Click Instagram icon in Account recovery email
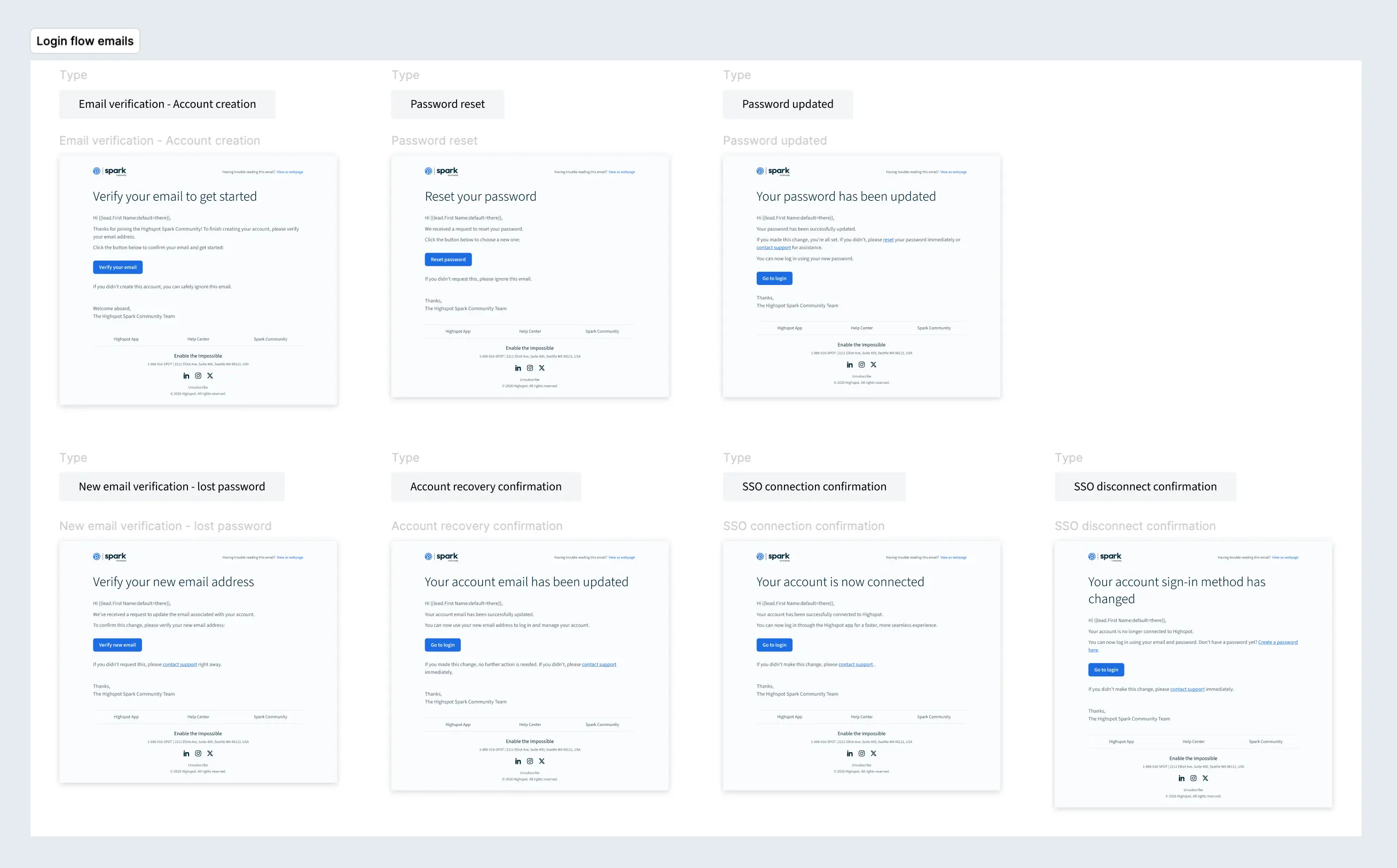The image size is (1397, 868). 530,761
